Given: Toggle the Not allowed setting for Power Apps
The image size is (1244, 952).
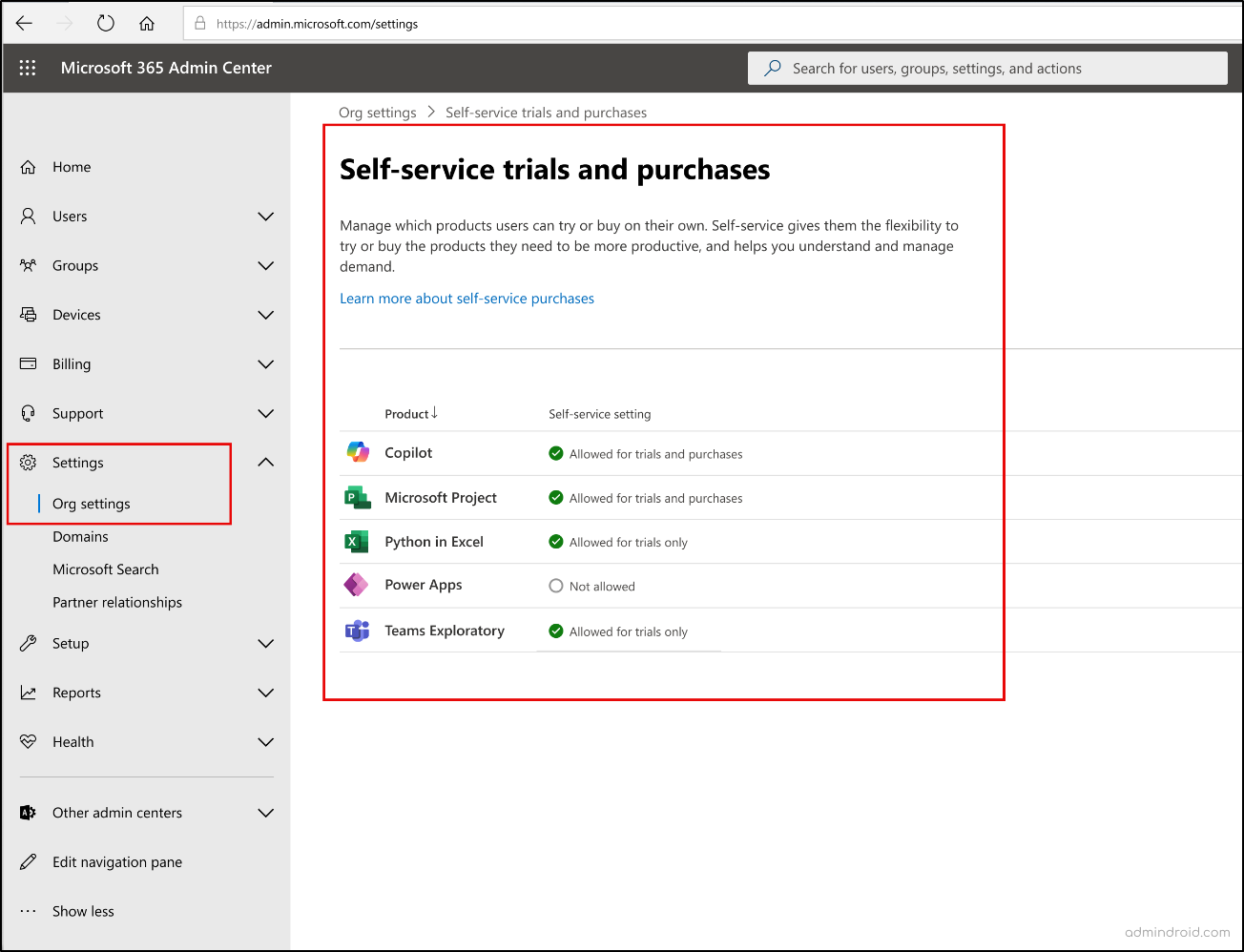Looking at the screenshot, I should click(556, 586).
